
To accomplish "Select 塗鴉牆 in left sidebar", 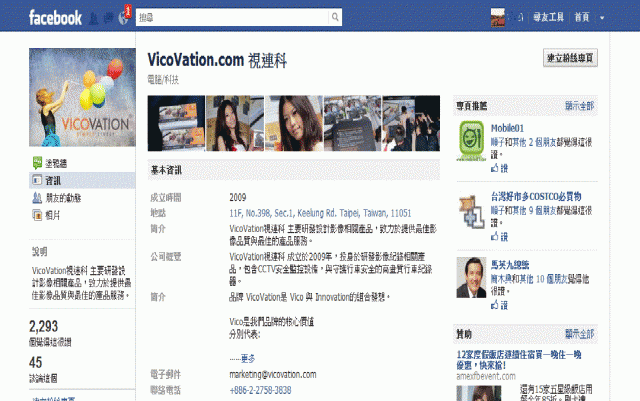I will click(x=56, y=163).
